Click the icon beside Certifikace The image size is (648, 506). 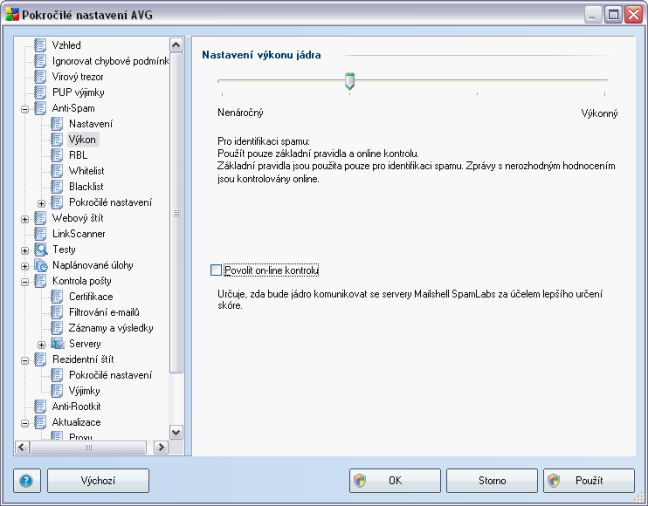(x=57, y=296)
